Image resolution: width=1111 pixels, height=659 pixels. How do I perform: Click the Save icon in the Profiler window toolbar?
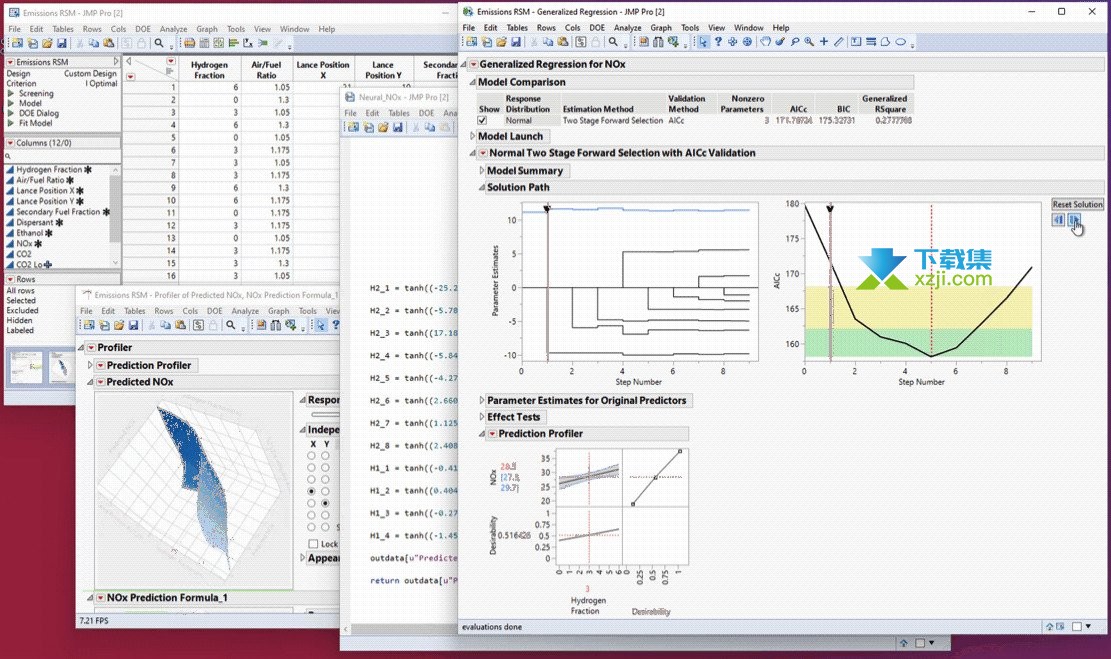(x=133, y=325)
